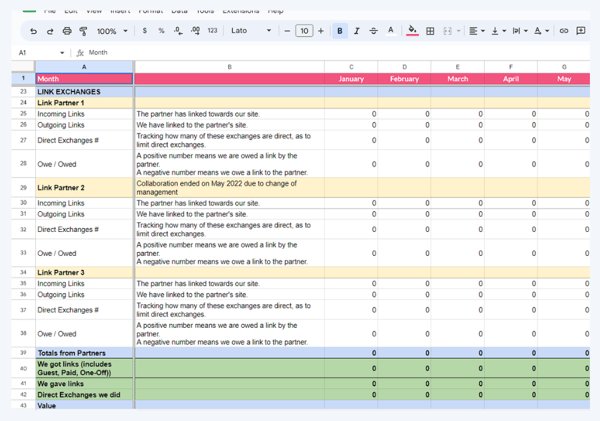
Task: Select the Link Partner 1 cell
Action: [x=84, y=103]
